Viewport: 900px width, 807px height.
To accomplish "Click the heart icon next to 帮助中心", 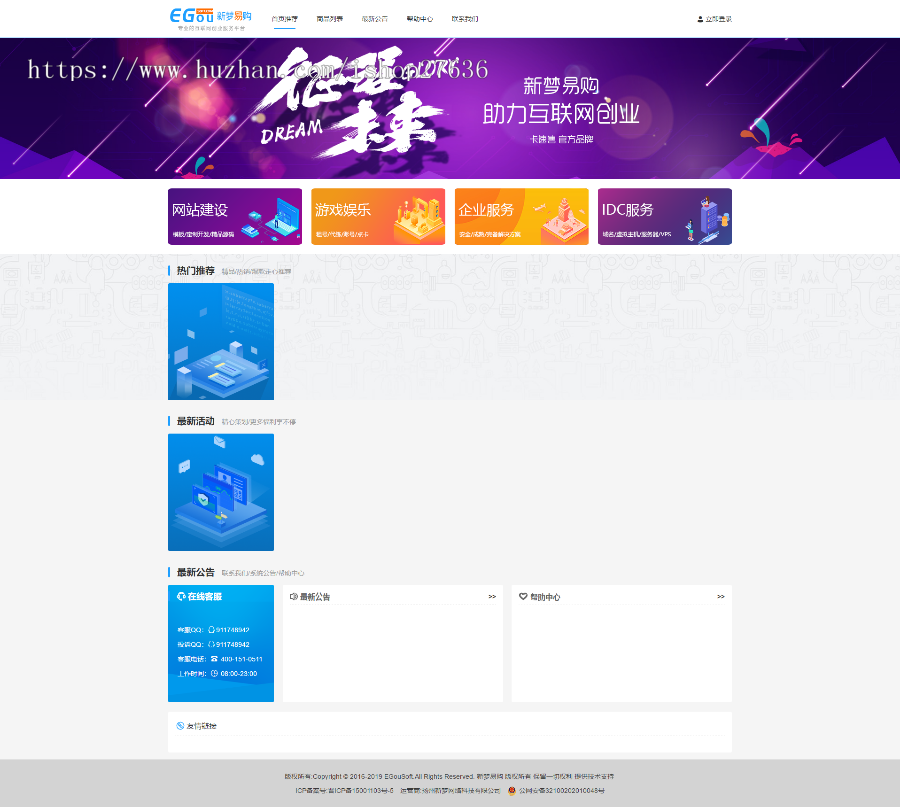I will (523, 597).
